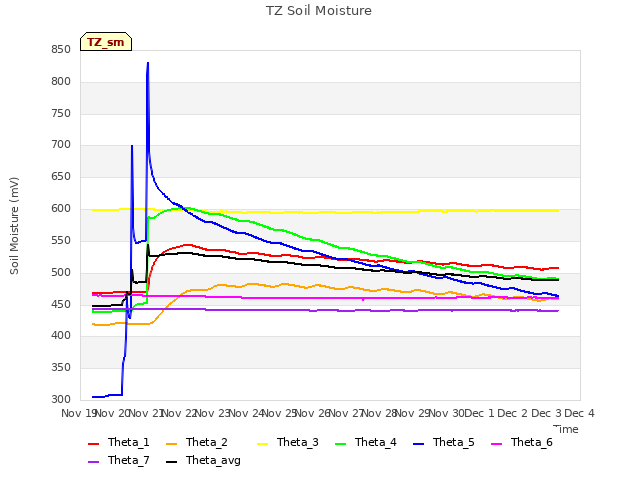Screen dimensions: 640x480
Task: Click the purple Theta_7 legend color marker
Action: click(x=93, y=462)
